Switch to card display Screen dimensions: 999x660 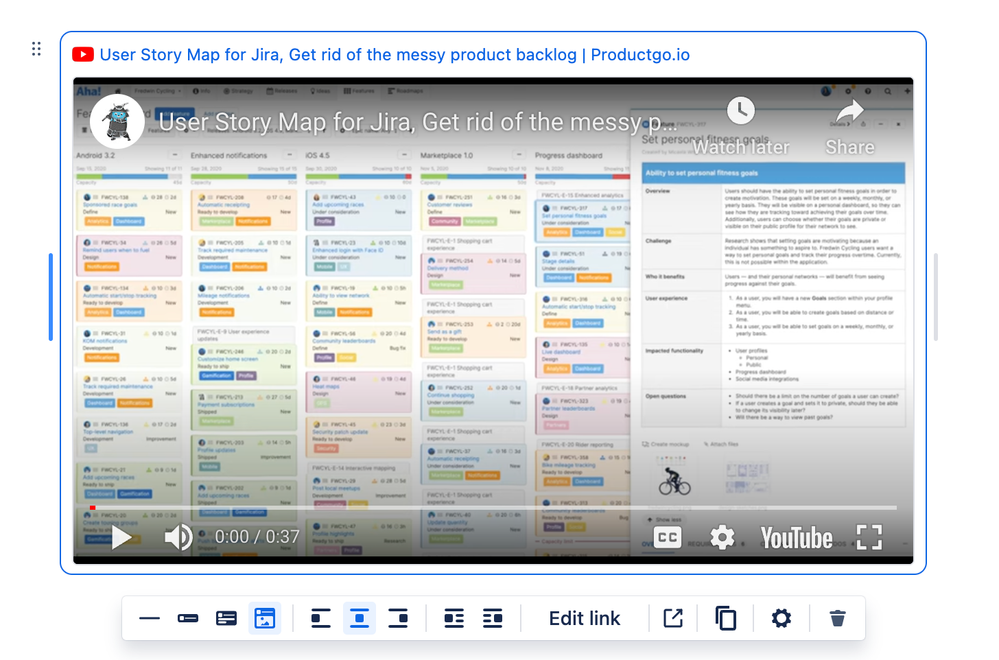[x=226, y=619]
